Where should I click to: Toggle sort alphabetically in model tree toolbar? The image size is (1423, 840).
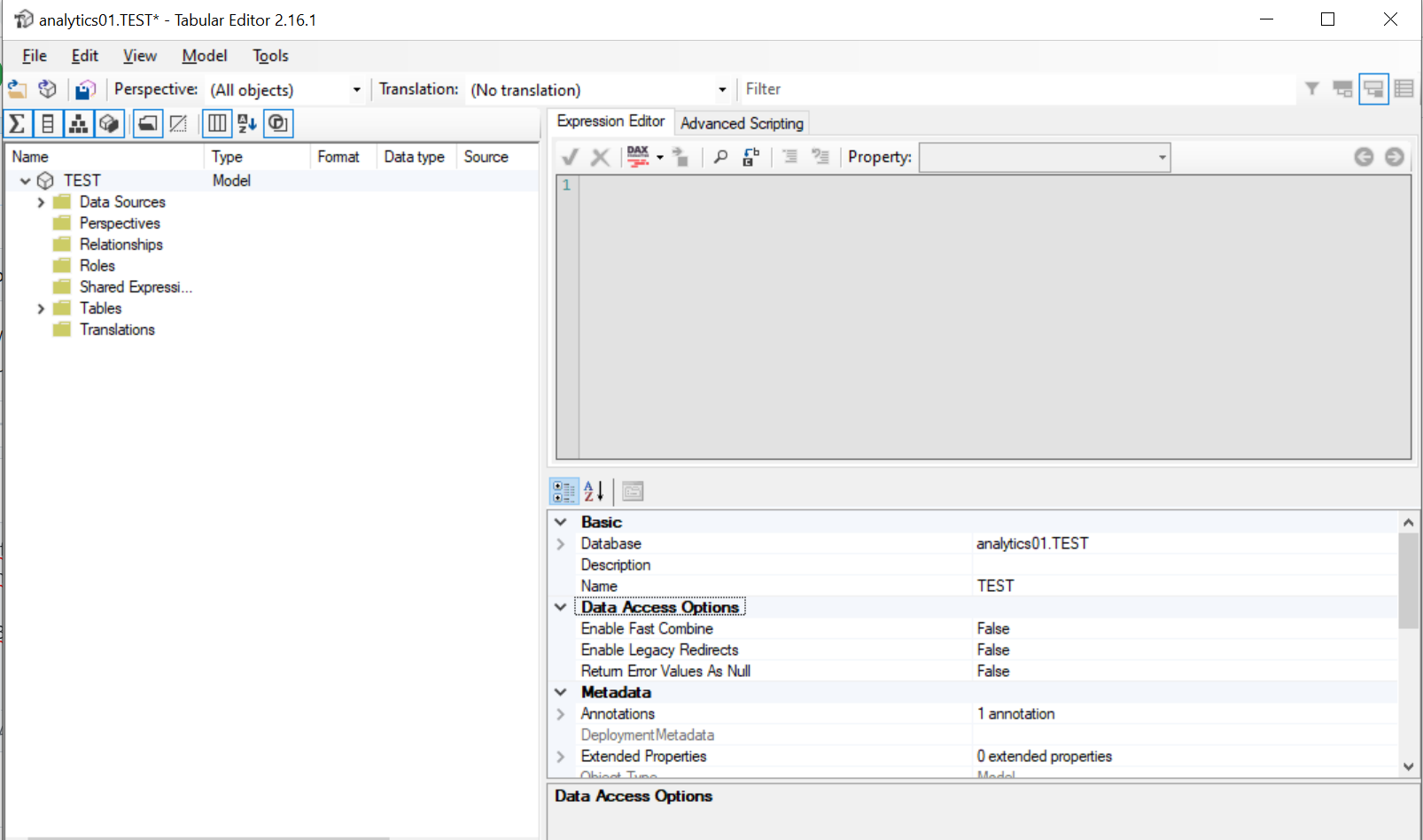pyautogui.click(x=246, y=123)
